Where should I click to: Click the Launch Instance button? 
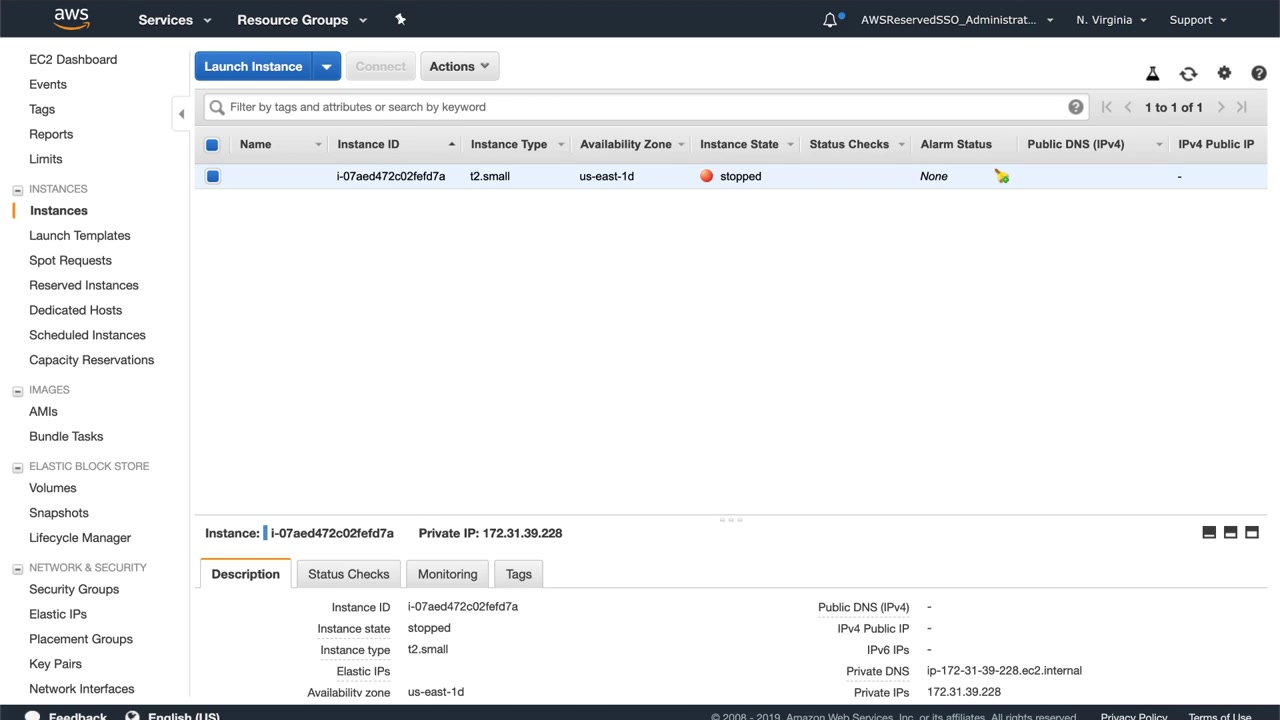(x=253, y=67)
